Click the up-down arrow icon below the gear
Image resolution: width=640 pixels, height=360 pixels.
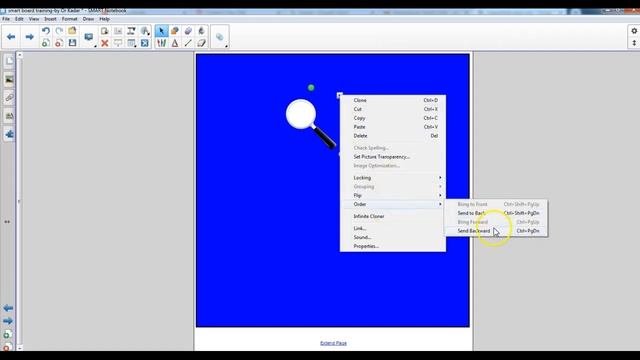point(634,43)
